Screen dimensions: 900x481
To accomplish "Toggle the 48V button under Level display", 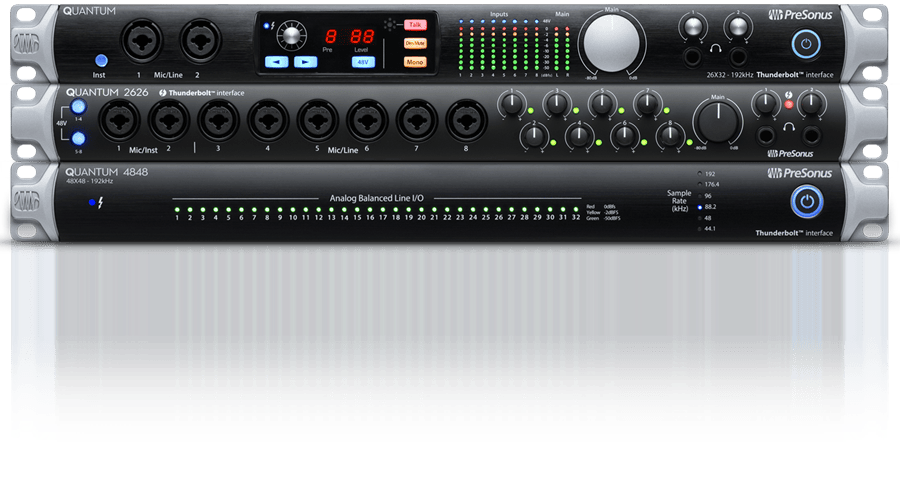I will [x=363, y=61].
